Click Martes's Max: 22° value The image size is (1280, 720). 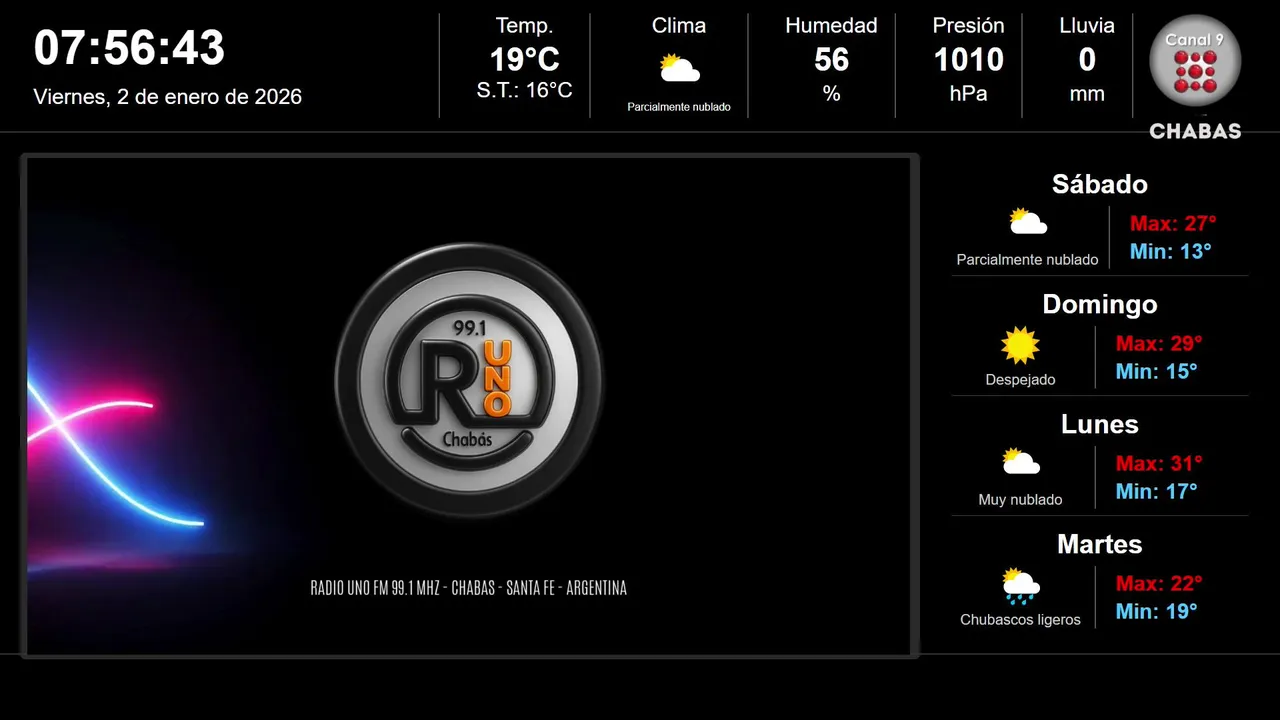[x=1159, y=584]
